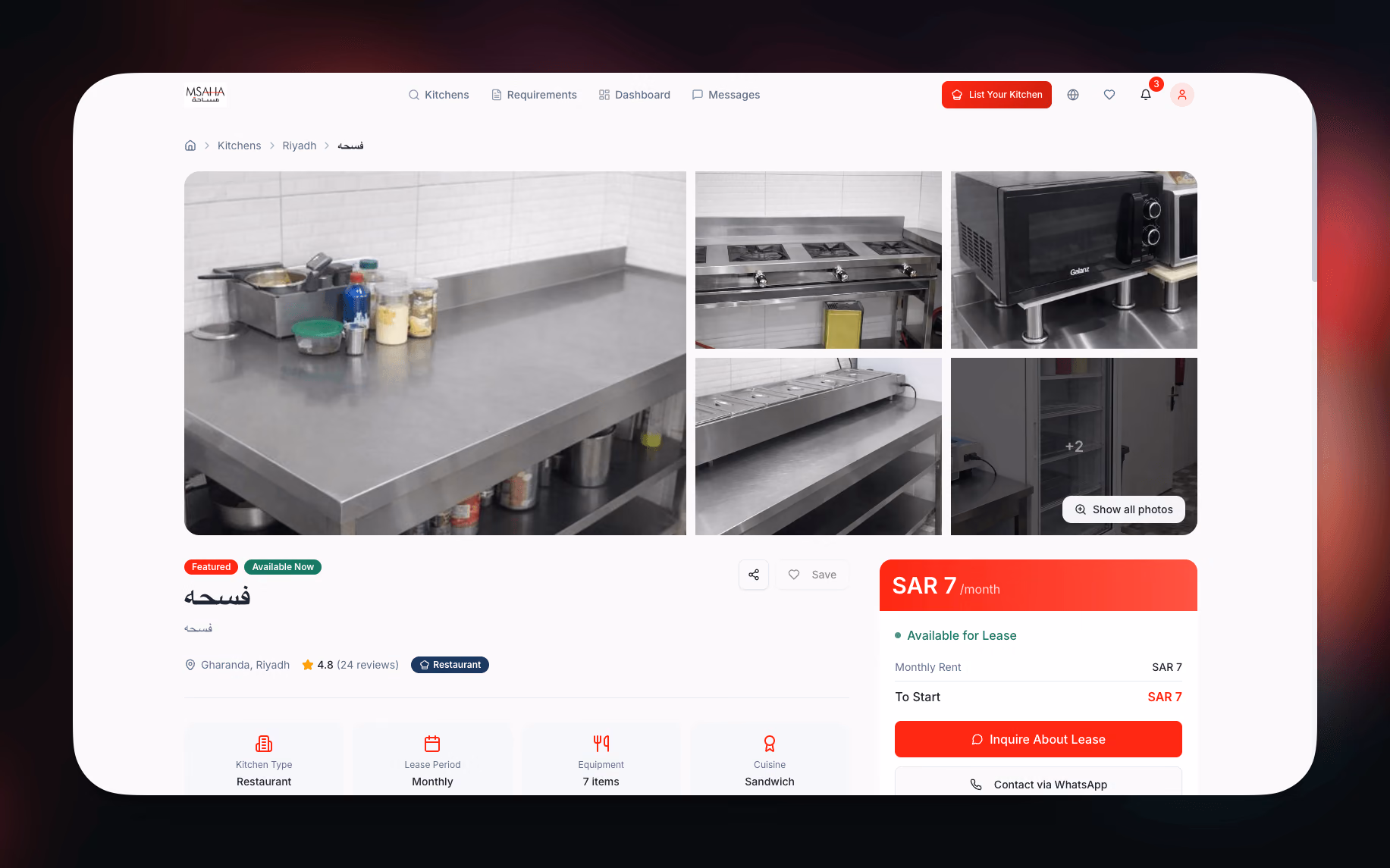The width and height of the screenshot is (1390, 868).
Task: Select the 7 items equipment value
Action: point(601,782)
